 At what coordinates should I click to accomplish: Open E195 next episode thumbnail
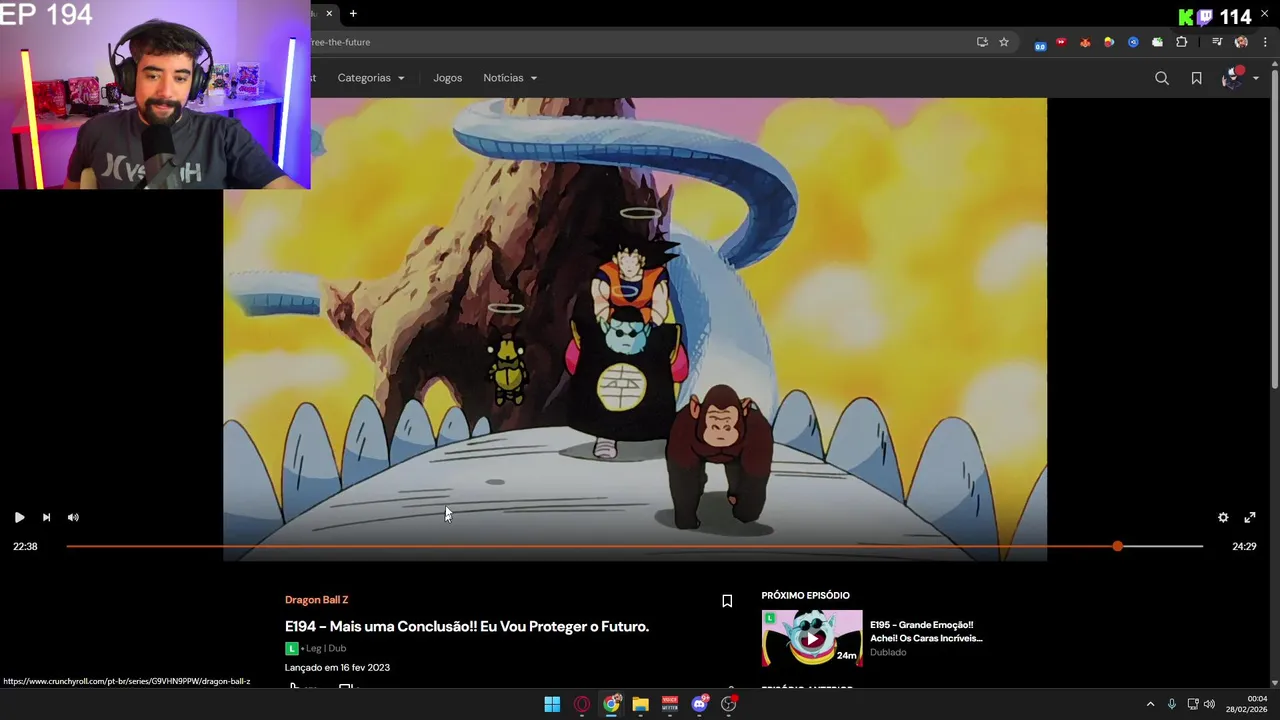tap(812, 638)
